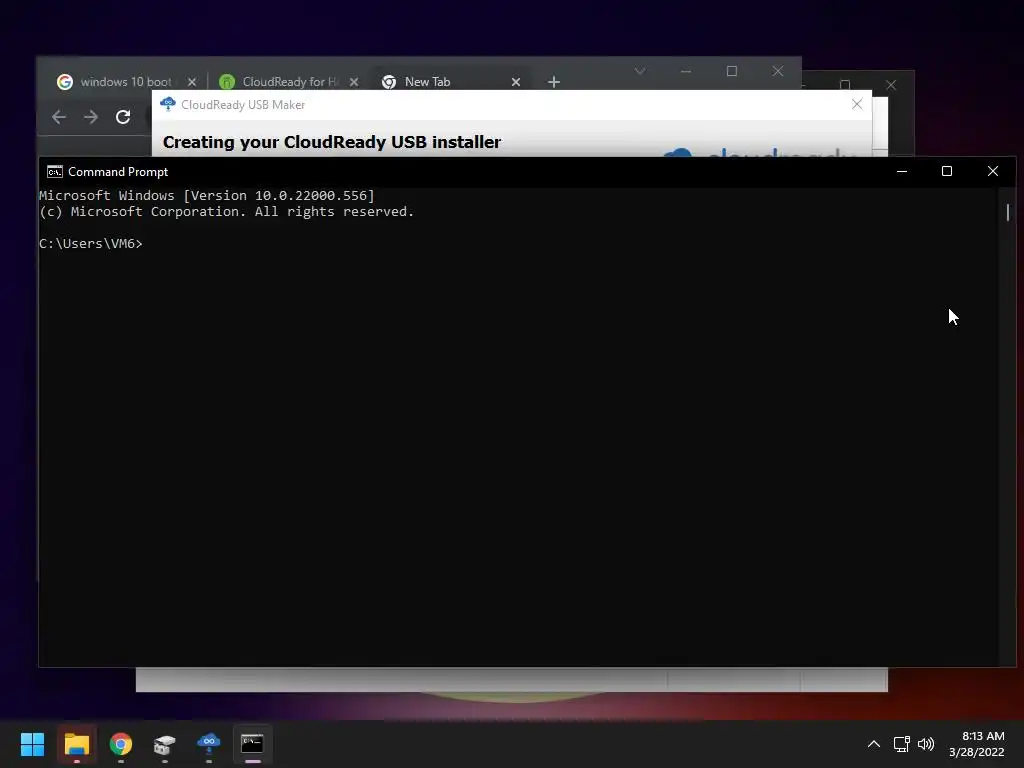Close the CloudReady for H tab
The image size is (1024, 768).
coord(354,82)
